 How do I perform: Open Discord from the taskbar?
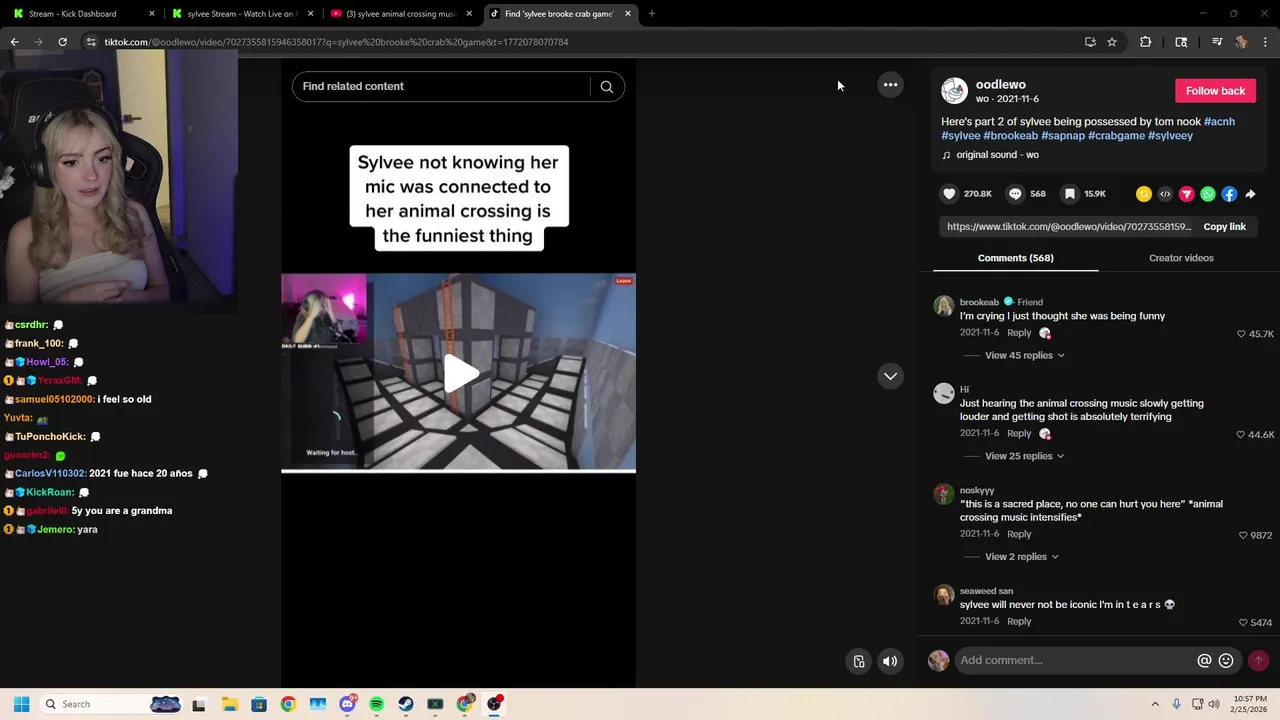pos(347,704)
